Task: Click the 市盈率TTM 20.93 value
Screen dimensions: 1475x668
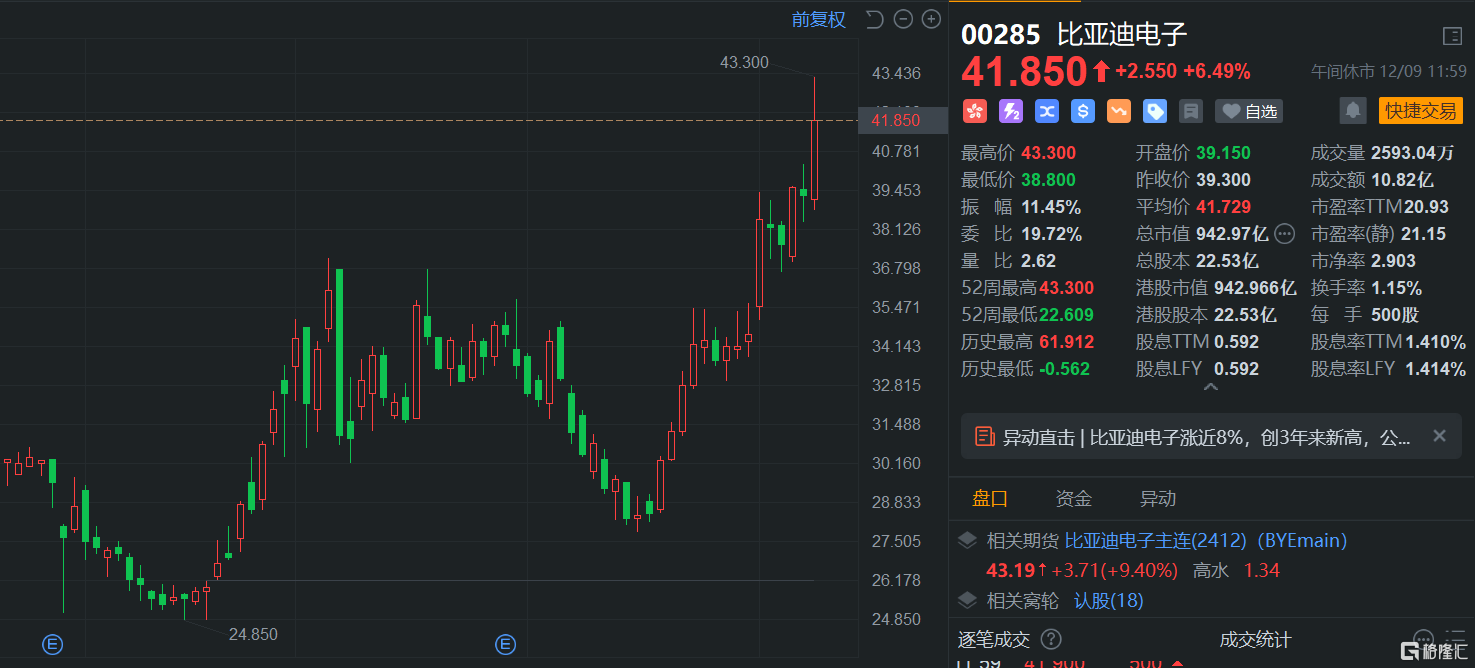Action: click(1426, 207)
